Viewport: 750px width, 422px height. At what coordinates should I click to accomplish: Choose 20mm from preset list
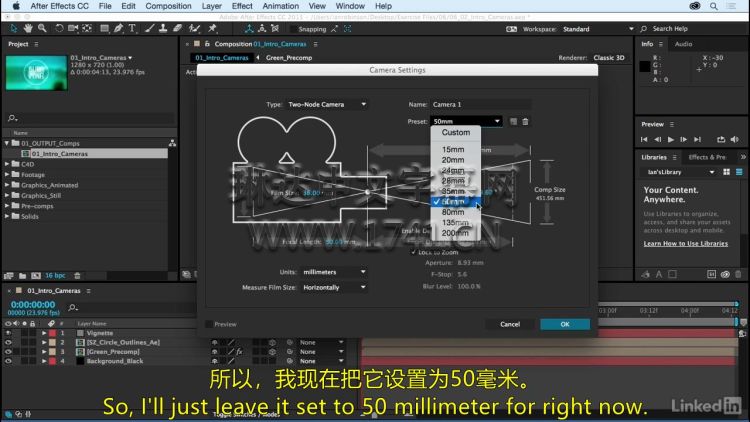(x=455, y=160)
